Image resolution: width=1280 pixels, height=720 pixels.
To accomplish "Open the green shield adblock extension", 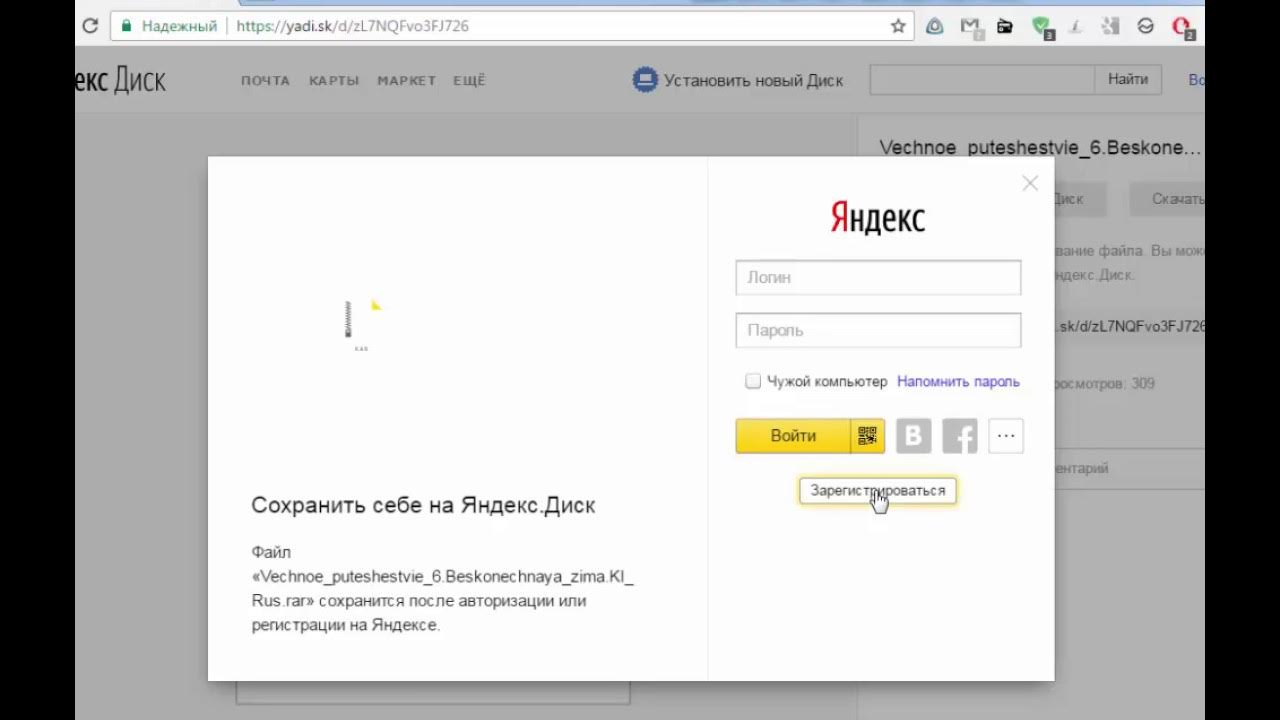I will [1041, 27].
